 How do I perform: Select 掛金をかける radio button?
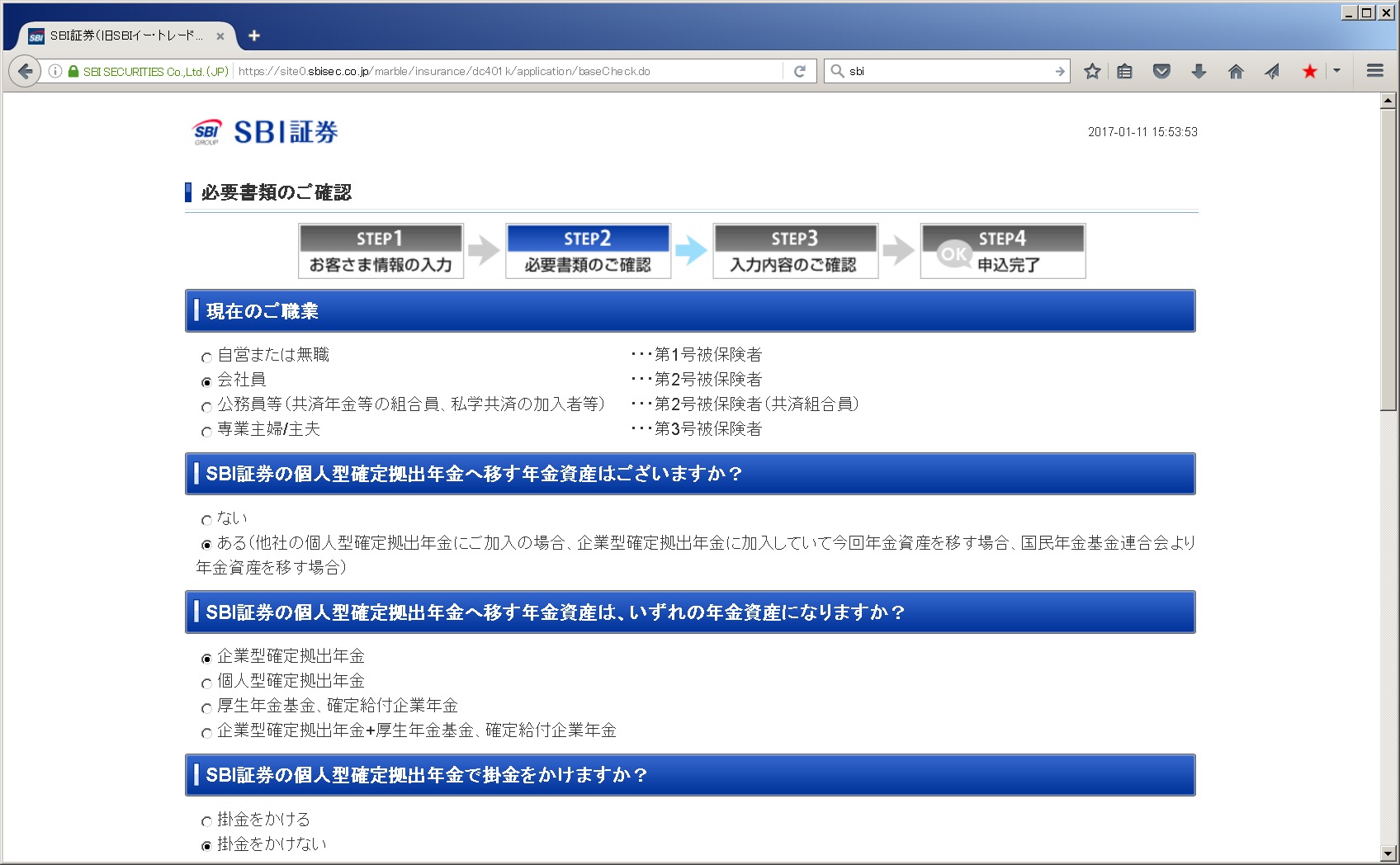[206, 821]
